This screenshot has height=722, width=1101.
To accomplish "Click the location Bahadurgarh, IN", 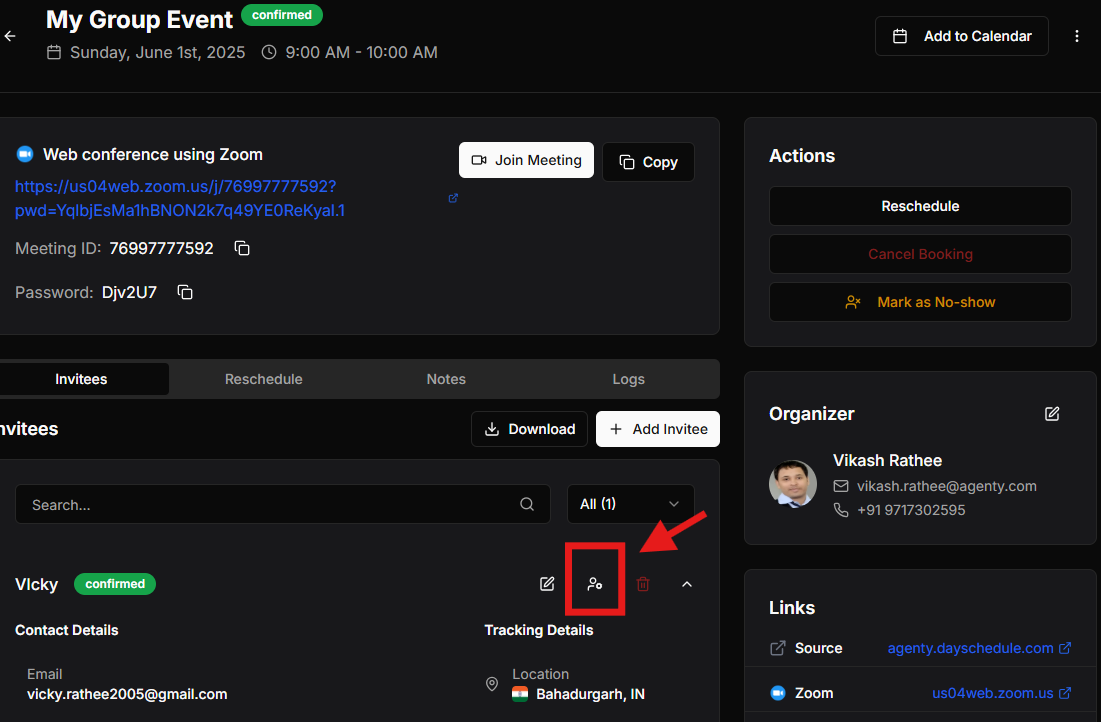I will (x=590, y=695).
